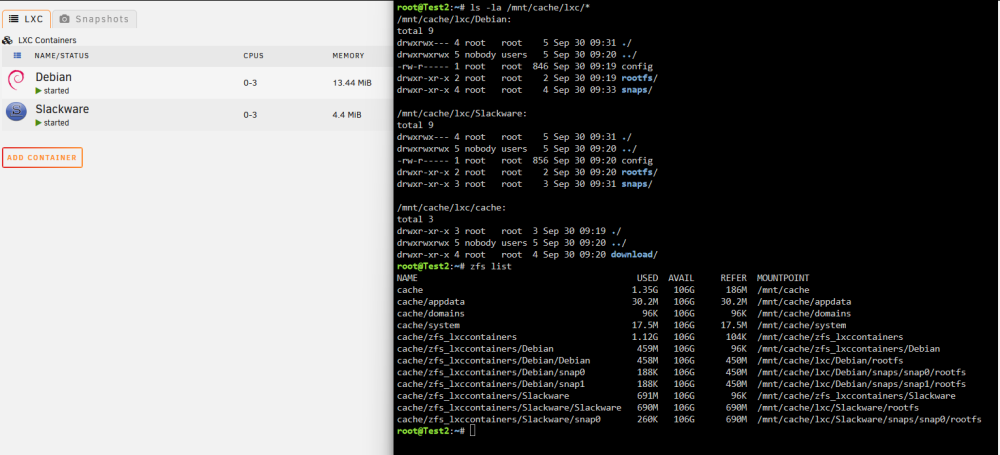
Task: Click the list icon on the LXC tab
Action: (13, 19)
